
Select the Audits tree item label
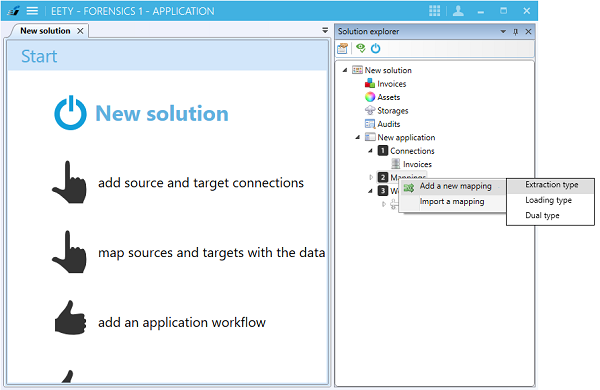[389, 124]
